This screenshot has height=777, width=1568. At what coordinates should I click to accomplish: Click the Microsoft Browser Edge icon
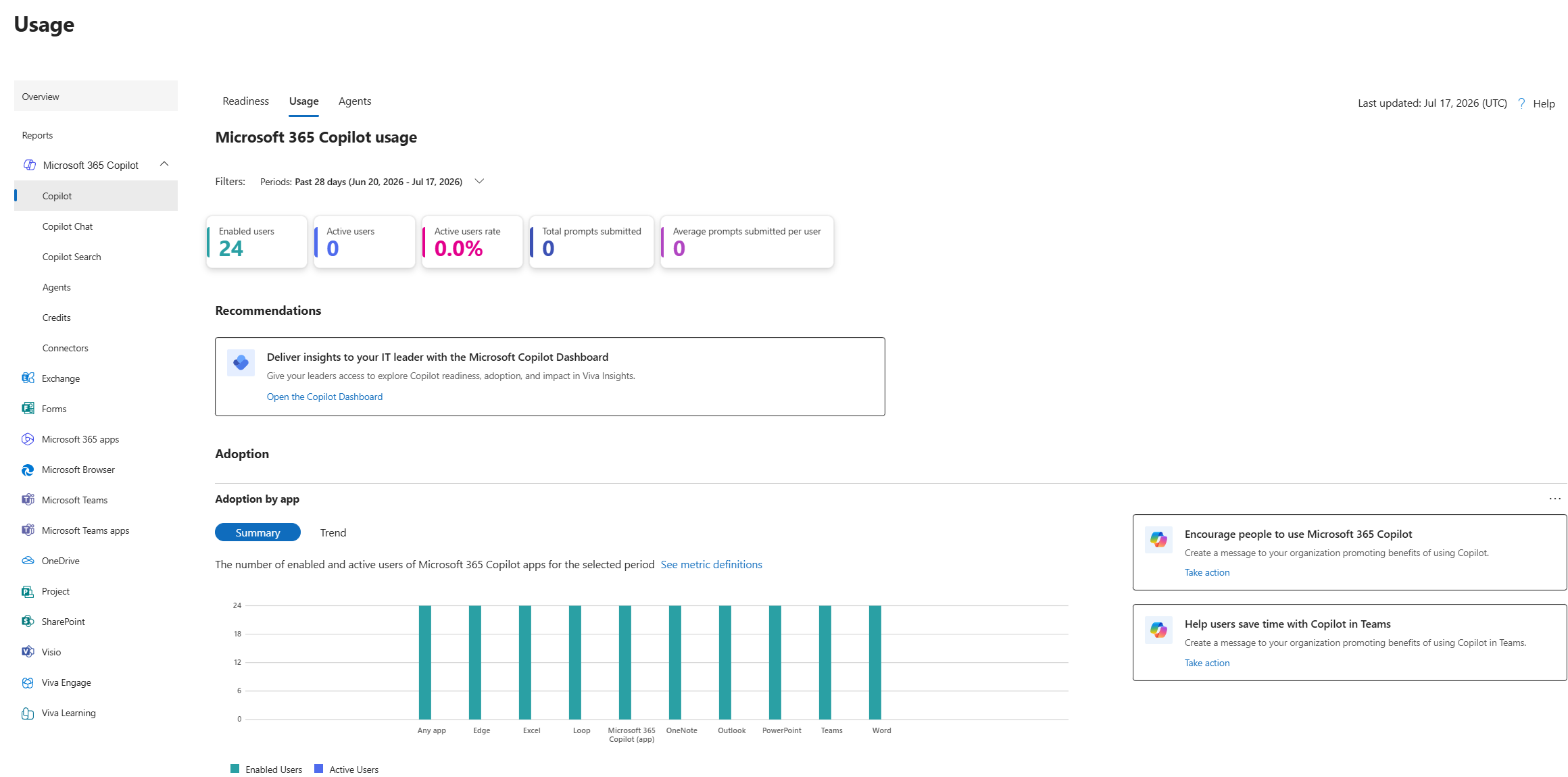[x=28, y=470]
